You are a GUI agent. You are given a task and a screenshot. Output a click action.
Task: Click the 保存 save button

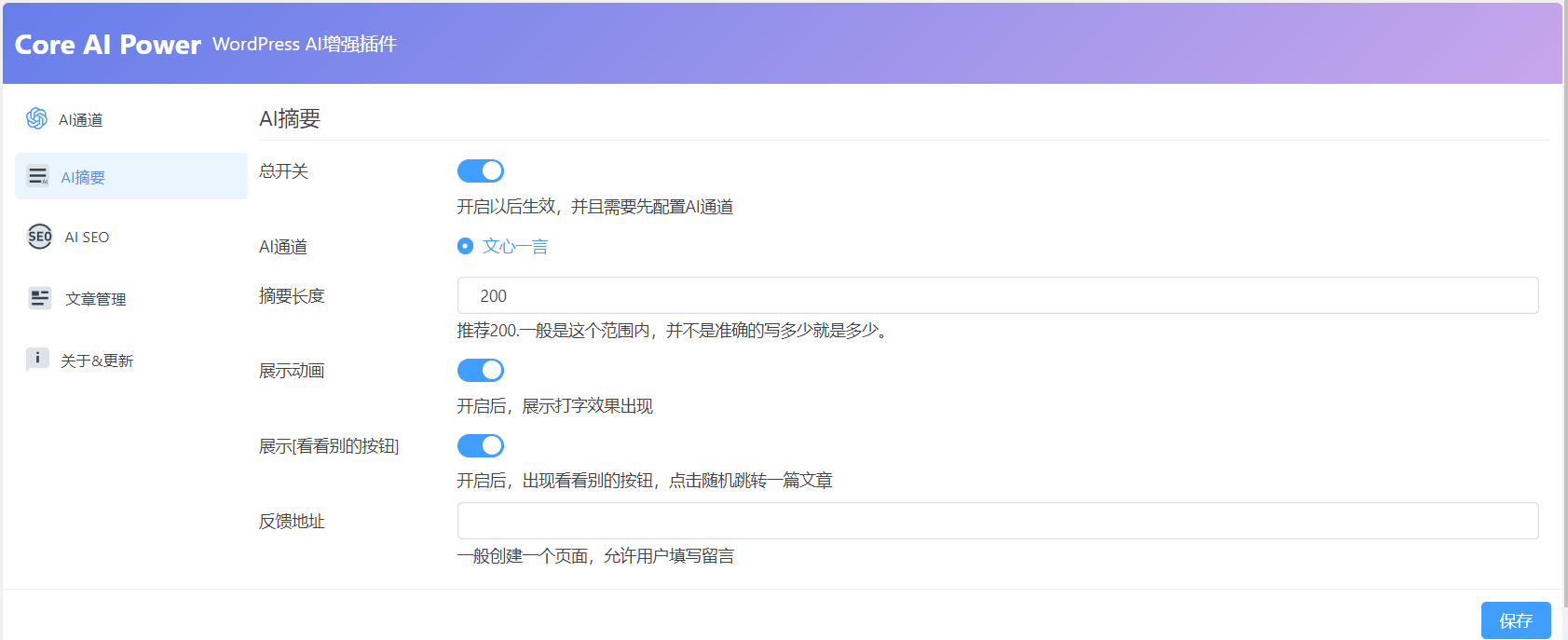coord(1516,620)
